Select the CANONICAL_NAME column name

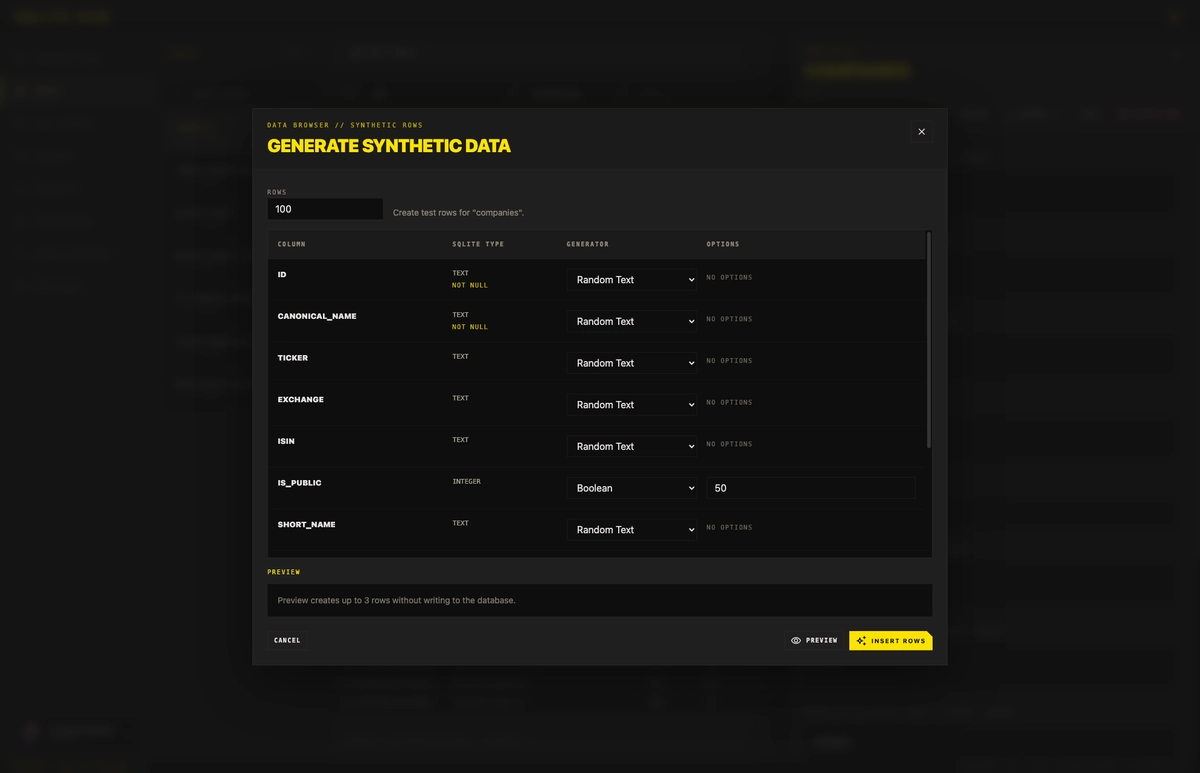pyautogui.click(x=317, y=316)
